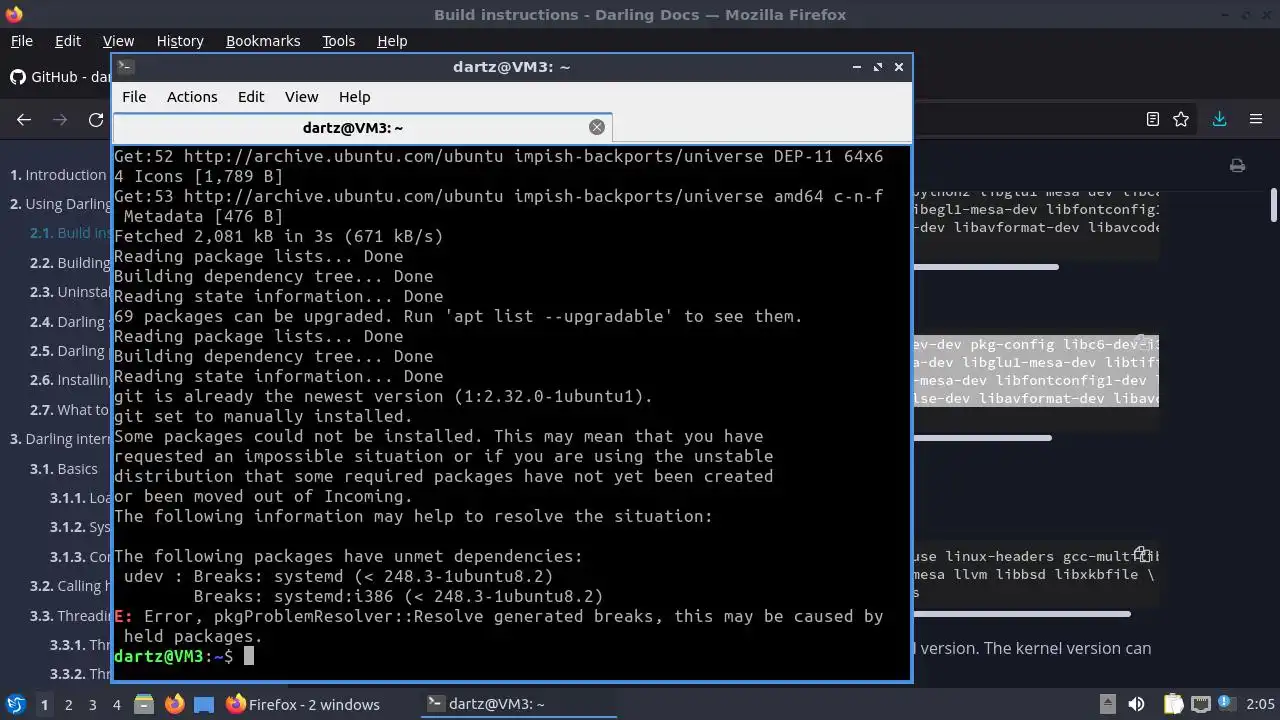Viewport: 1280px width, 720px height.
Task: Open '3.3. Threading' sidebar link
Action: pos(71,616)
